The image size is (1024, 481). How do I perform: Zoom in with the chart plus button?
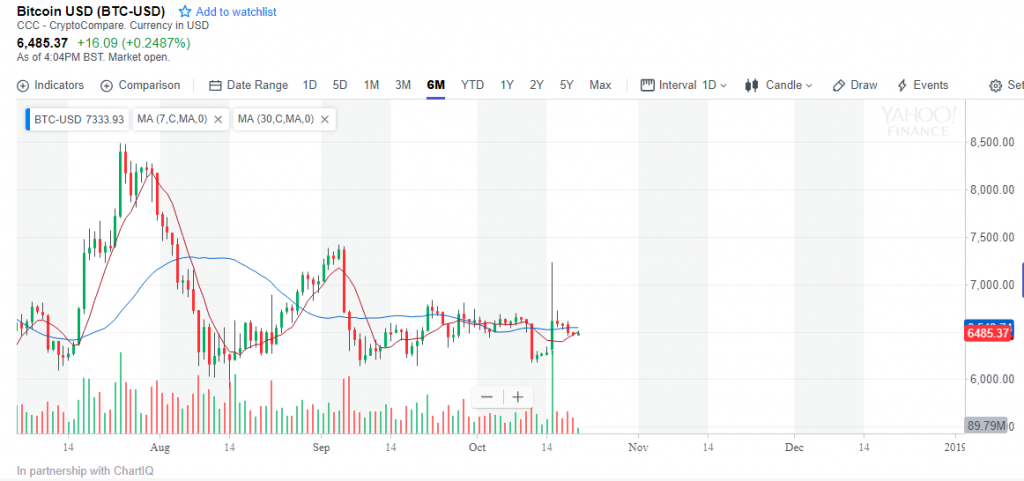point(518,397)
